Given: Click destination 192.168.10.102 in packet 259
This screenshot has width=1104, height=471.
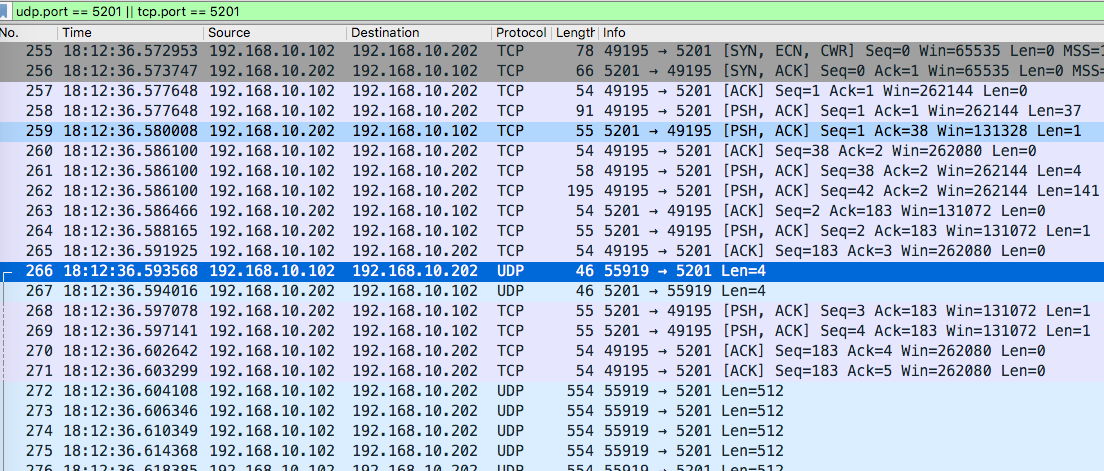Looking at the screenshot, I should [x=415, y=130].
